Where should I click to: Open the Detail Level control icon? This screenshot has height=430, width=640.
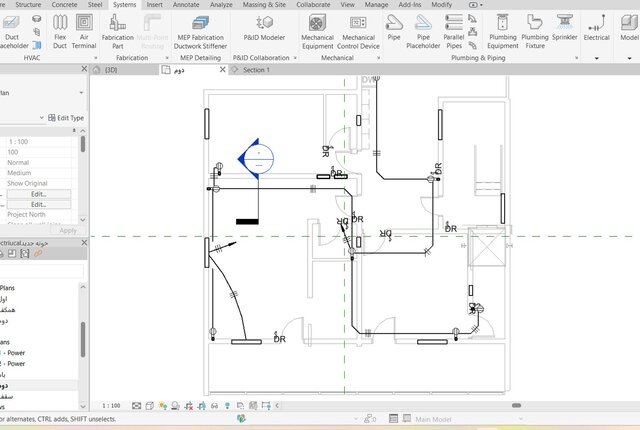click(136, 406)
